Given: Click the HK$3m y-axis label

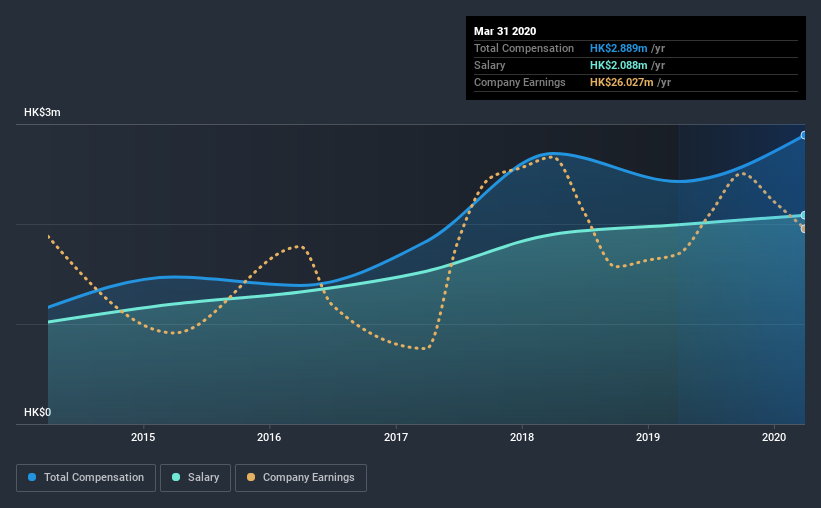Looking at the screenshot, I should click(42, 113).
